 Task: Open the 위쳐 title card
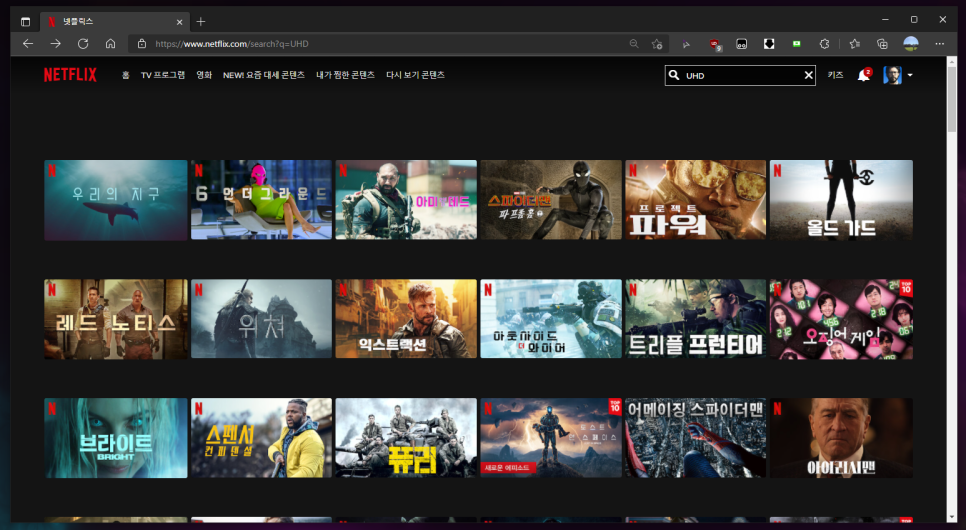261,319
